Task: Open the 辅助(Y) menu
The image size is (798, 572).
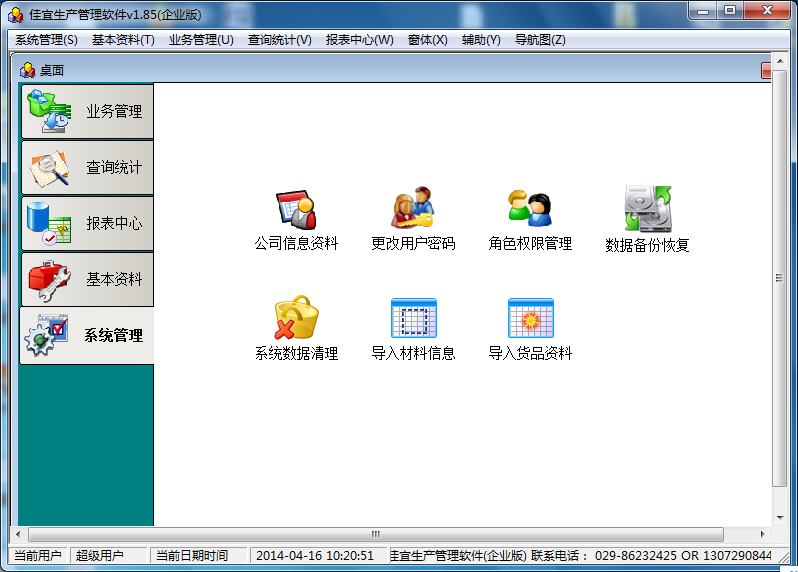Action: (x=481, y=40)
